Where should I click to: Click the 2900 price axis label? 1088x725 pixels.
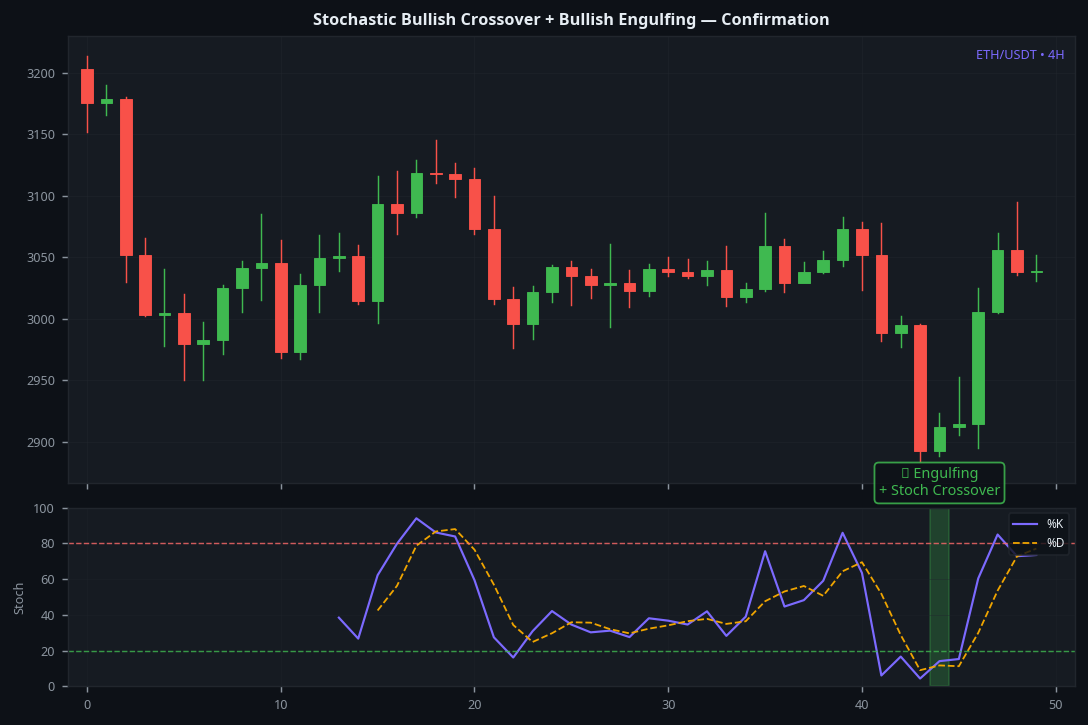pyautogui.click(x=40, y=442)
